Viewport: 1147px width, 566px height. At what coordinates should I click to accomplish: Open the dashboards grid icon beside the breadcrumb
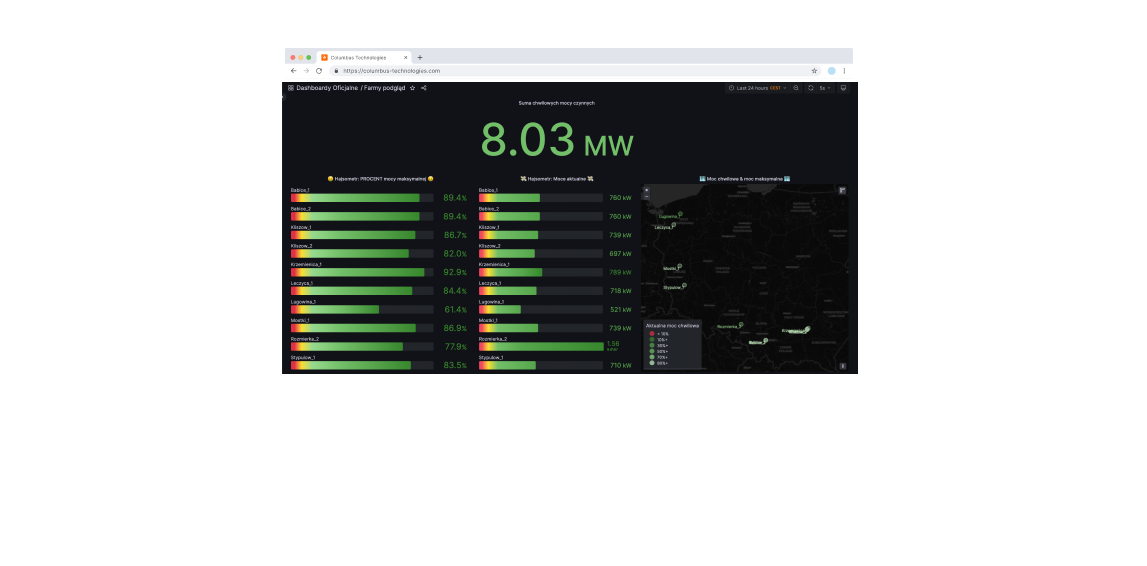(x=291, y=88)
